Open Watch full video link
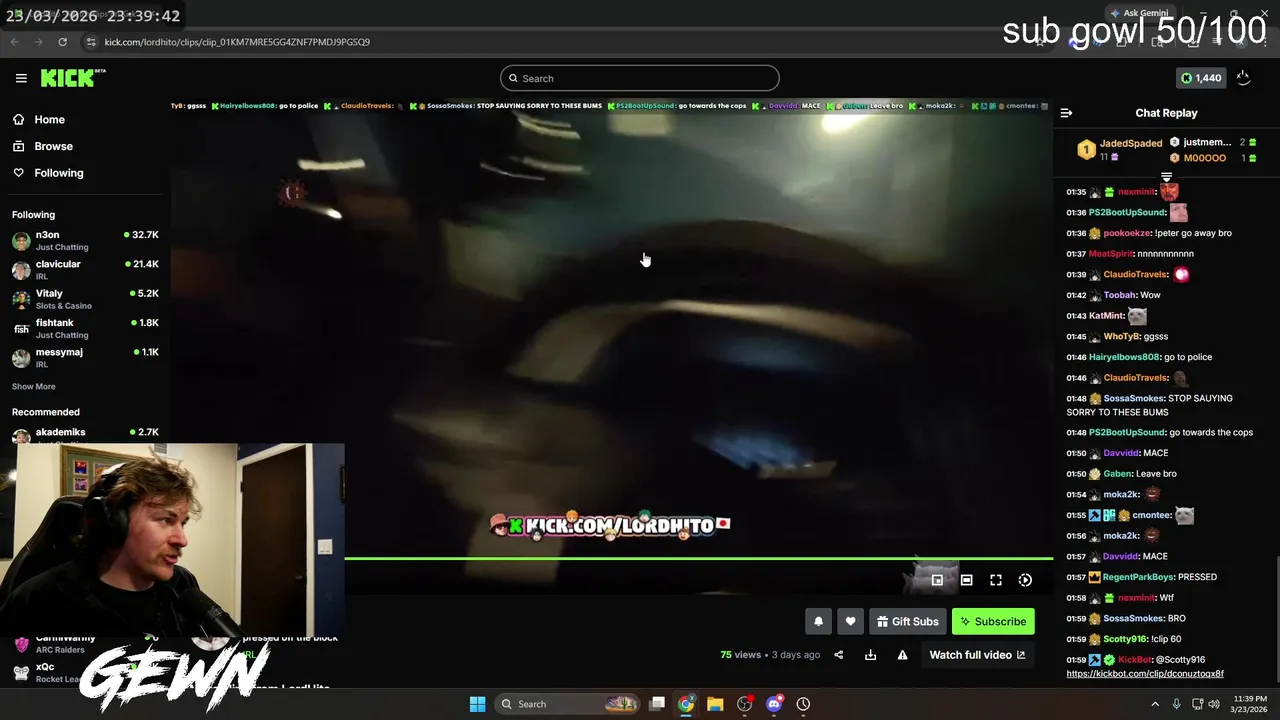 click(977, 655)
